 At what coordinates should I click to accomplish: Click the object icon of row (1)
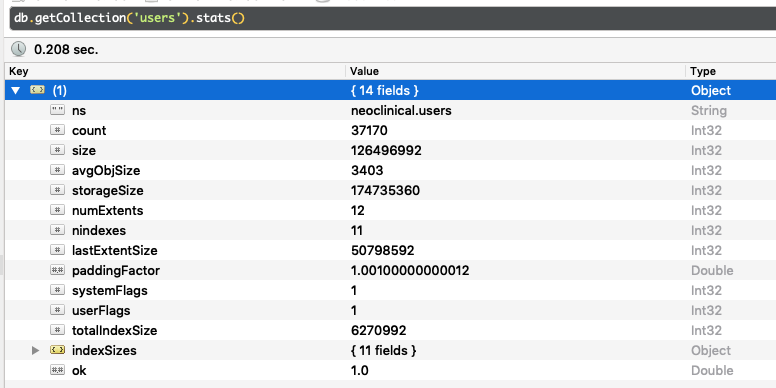pyautogui.click(x=38, y=90)
